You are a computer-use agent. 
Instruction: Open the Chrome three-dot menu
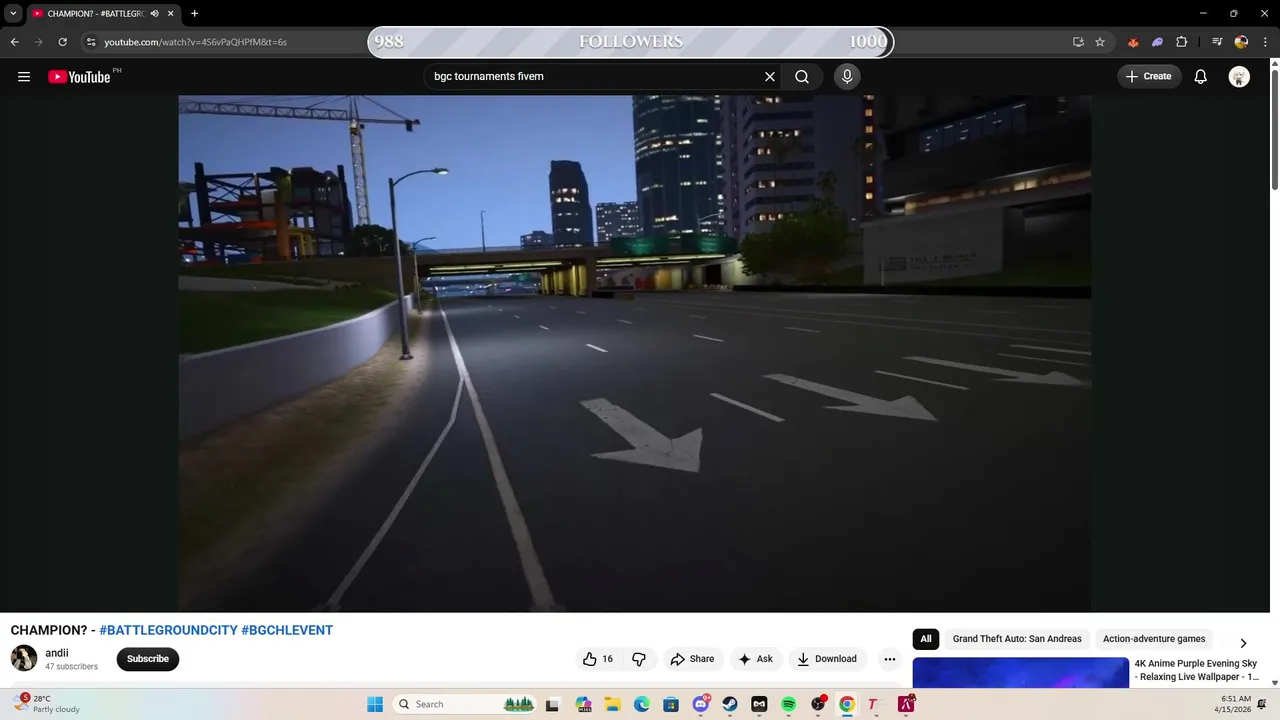[x=1264, y=42]
